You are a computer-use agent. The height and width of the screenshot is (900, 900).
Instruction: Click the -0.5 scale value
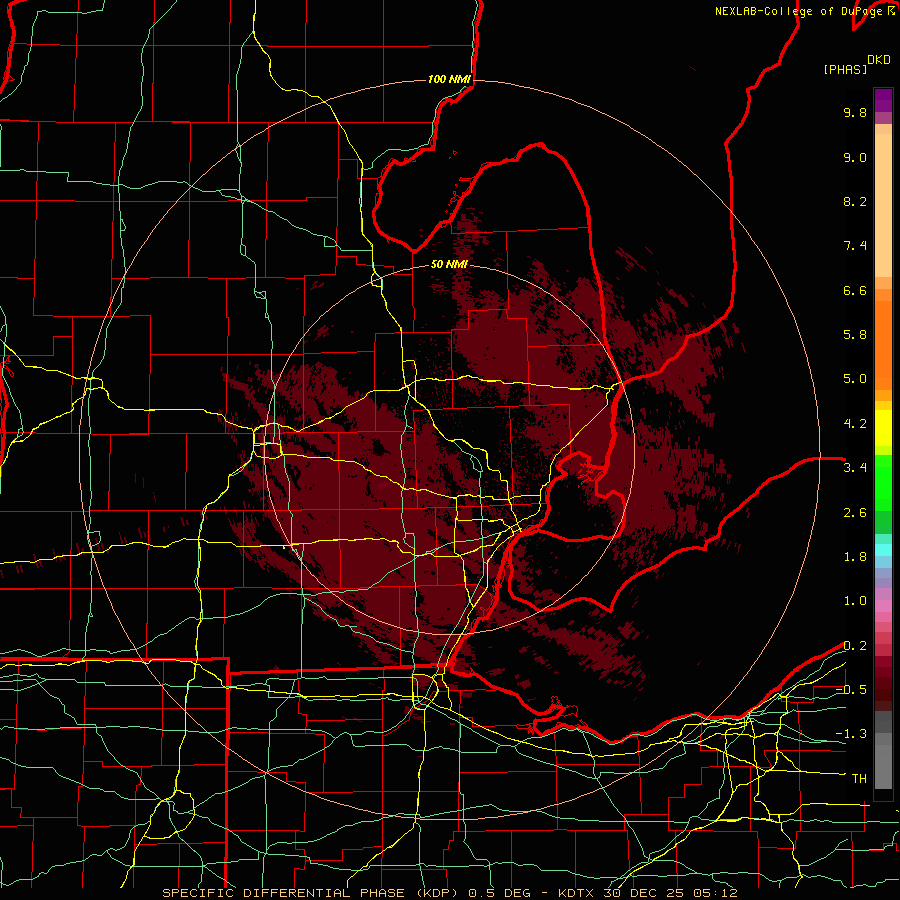pos(851,690)
